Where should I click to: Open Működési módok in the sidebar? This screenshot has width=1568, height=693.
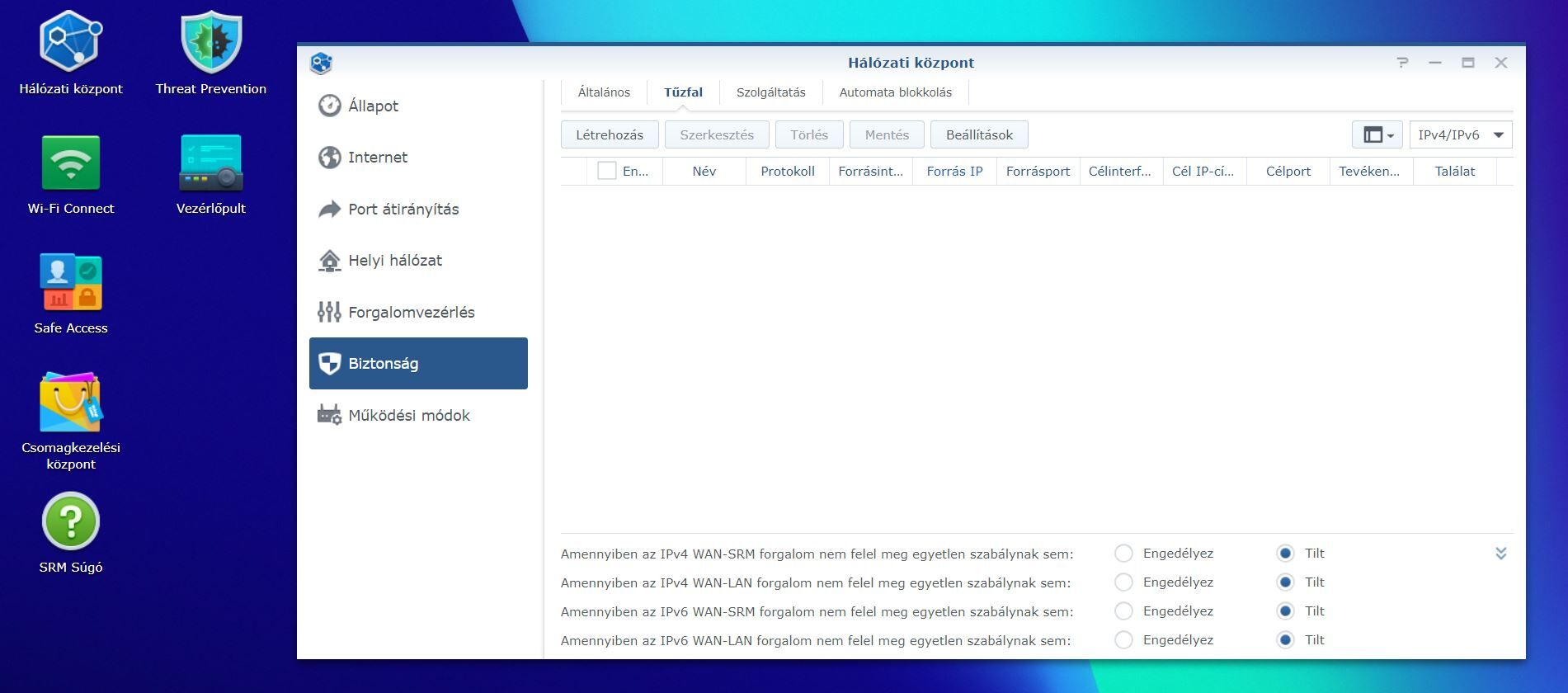[418, 415]
